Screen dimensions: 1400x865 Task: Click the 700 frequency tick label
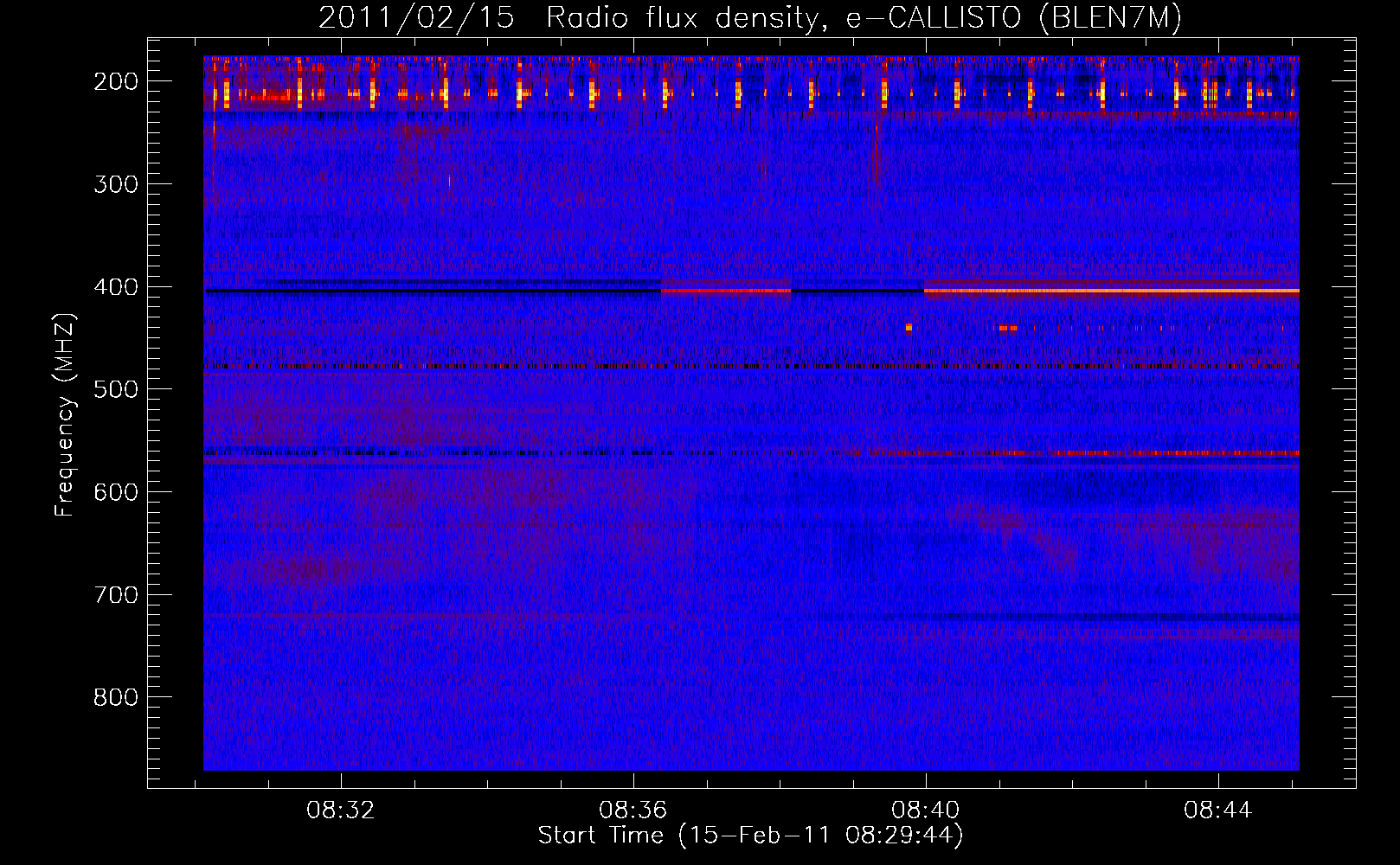[115, 595]
